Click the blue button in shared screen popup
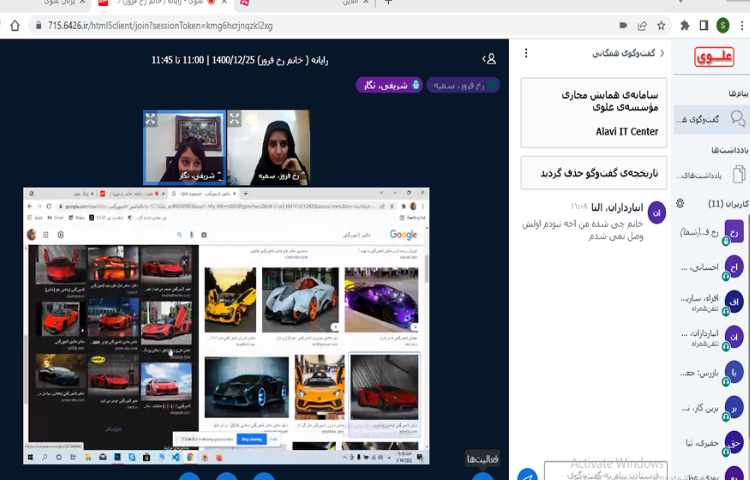This screenshot has height=480, width=750. (x=252, y=439)
